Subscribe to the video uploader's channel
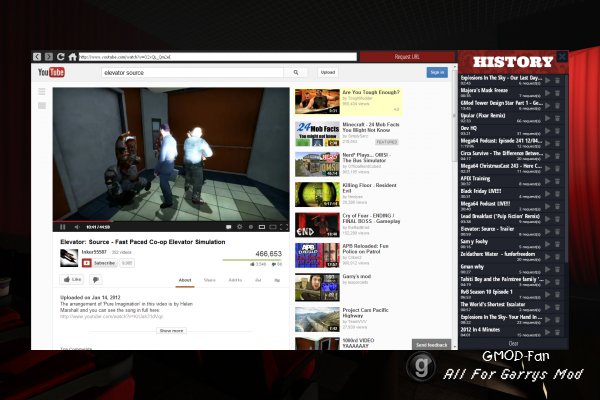Screen dimensions: 600x400 coord(99,263)
